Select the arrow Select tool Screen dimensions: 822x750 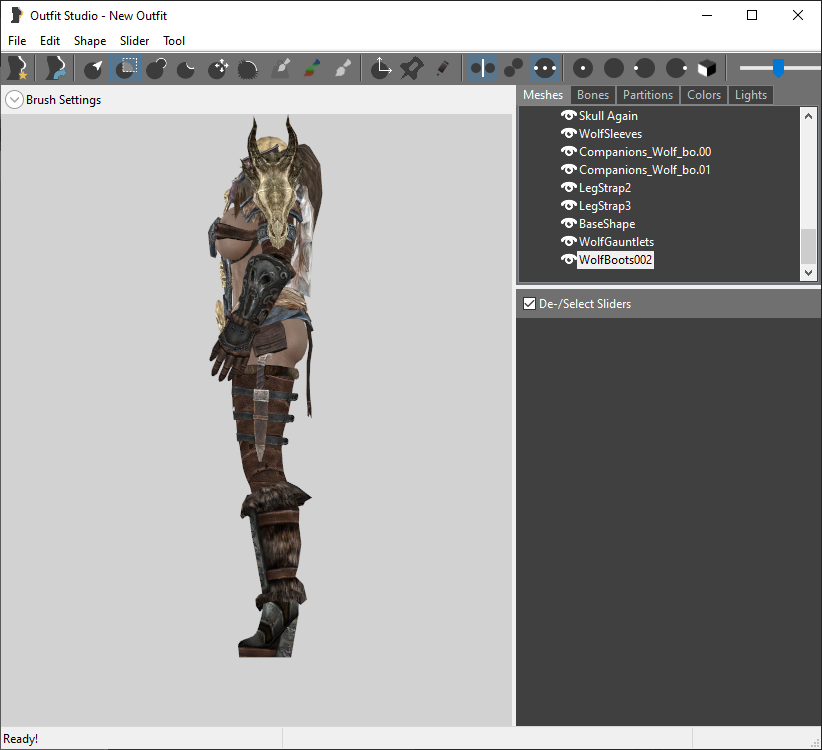(x=94, y=68)
